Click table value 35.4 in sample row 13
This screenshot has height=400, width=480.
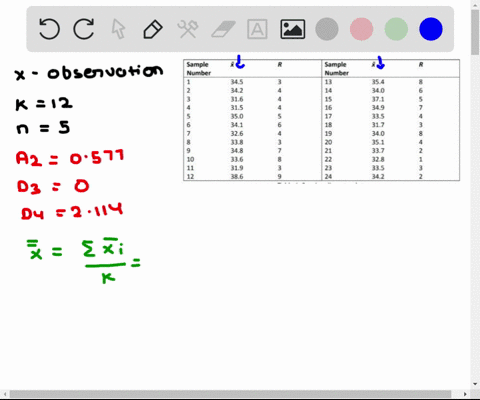(x=378, y=82)
